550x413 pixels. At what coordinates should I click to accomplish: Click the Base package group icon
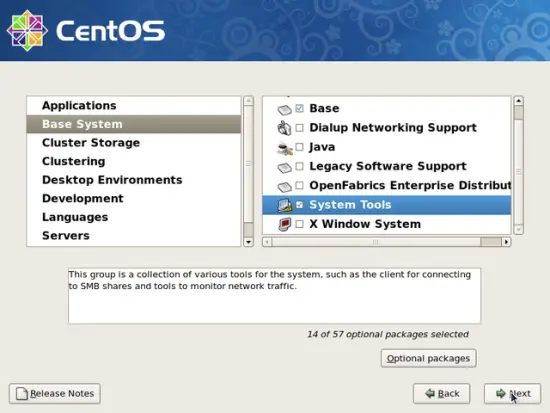[x=284, y=110]
